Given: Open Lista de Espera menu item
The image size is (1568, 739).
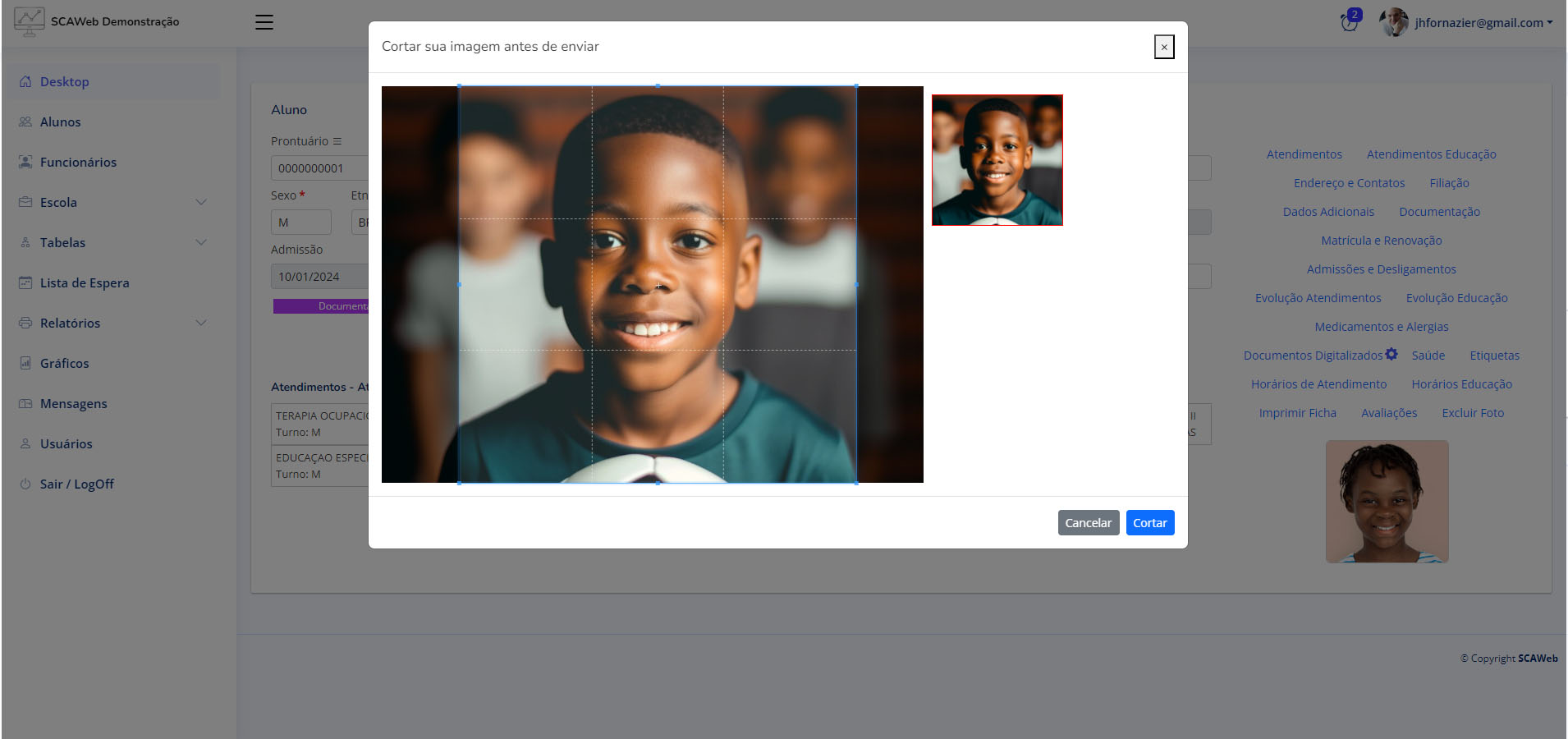Looking at the screenshot, I should 85,282.
